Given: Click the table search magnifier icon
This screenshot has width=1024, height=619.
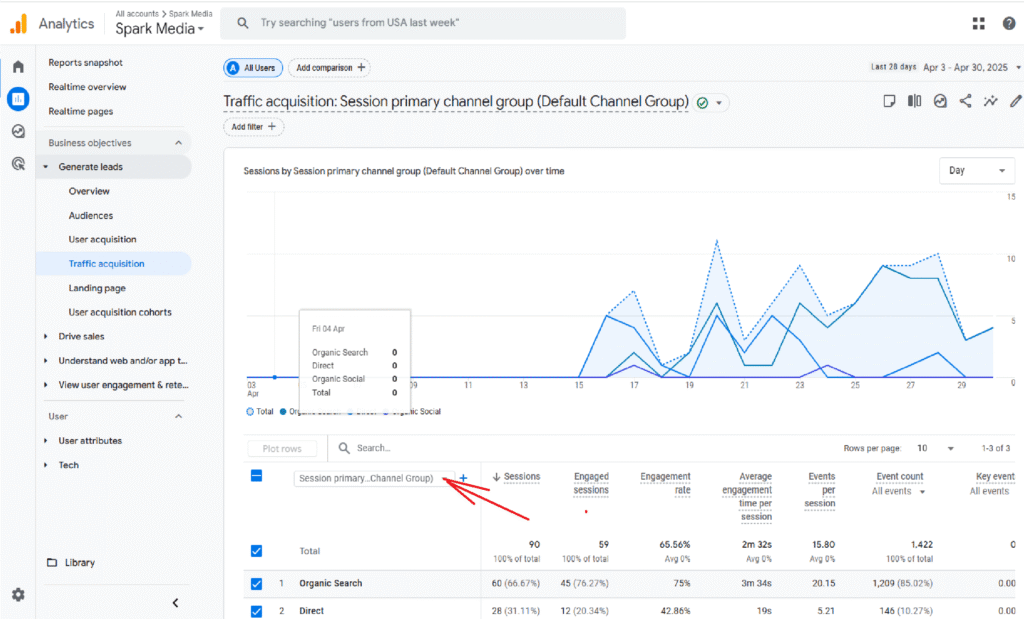Looking at the screenshot, I should coord(344,448).
